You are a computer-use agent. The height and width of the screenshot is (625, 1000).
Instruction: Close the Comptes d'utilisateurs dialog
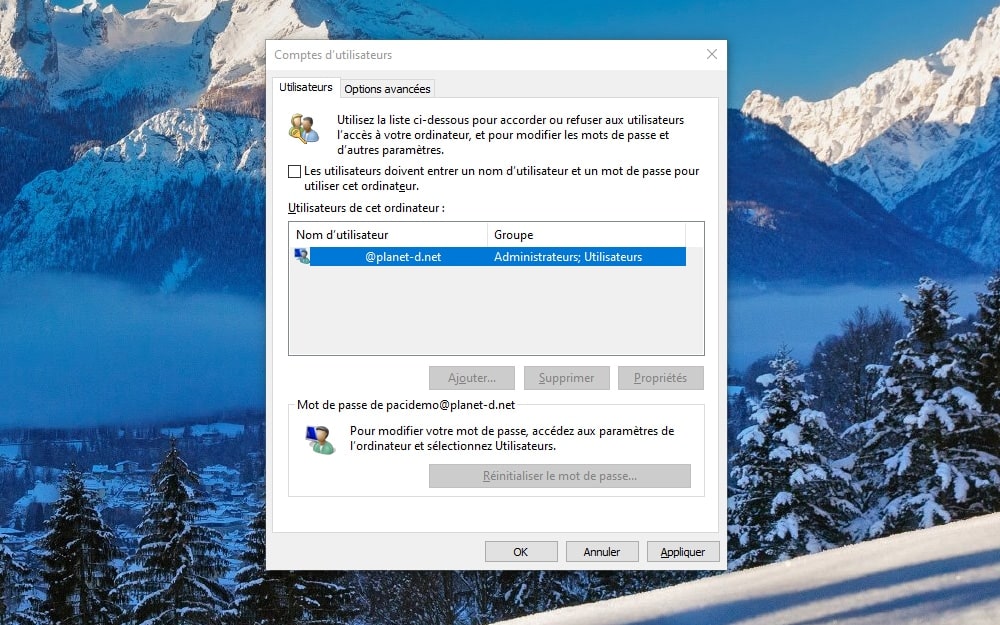tap(711, 55)
